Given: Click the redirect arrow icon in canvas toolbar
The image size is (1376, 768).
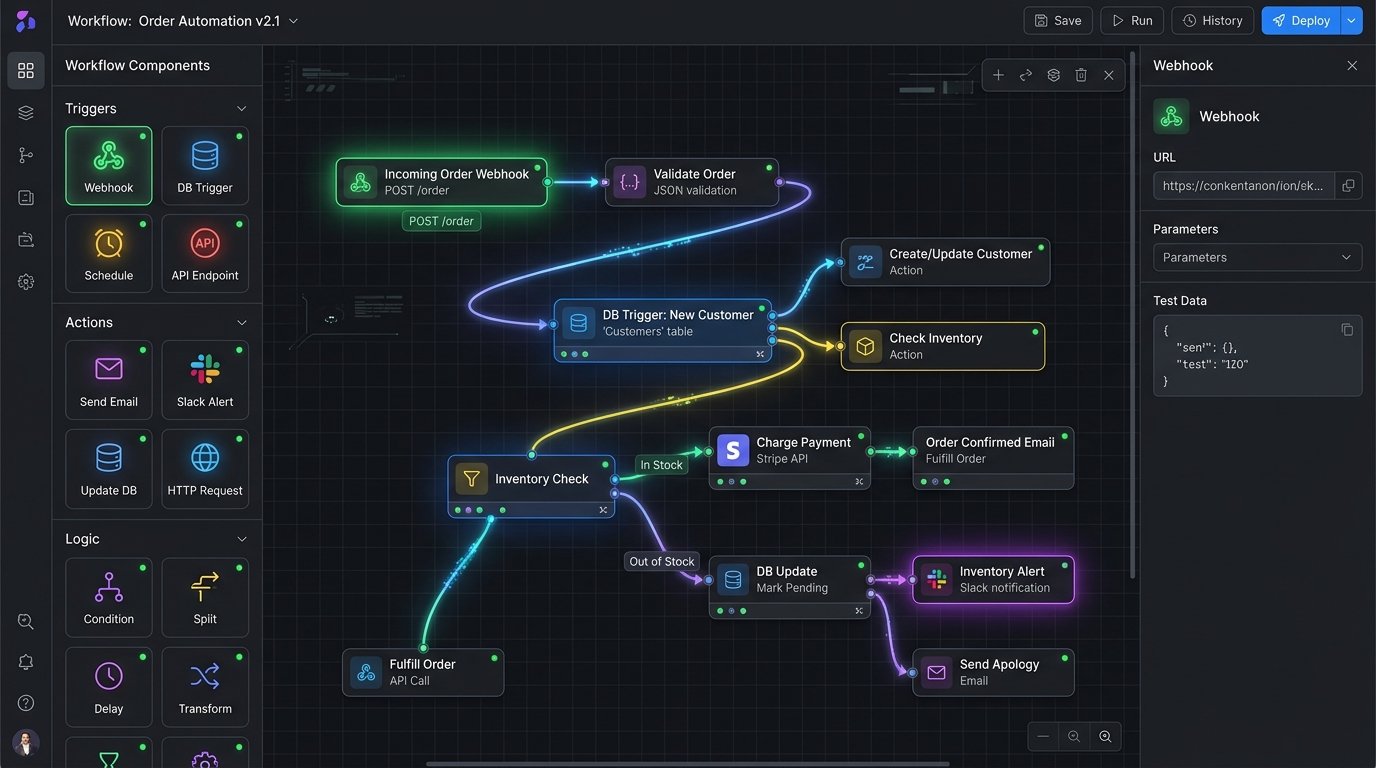Looking at the screenshot, I should 1026,75.
